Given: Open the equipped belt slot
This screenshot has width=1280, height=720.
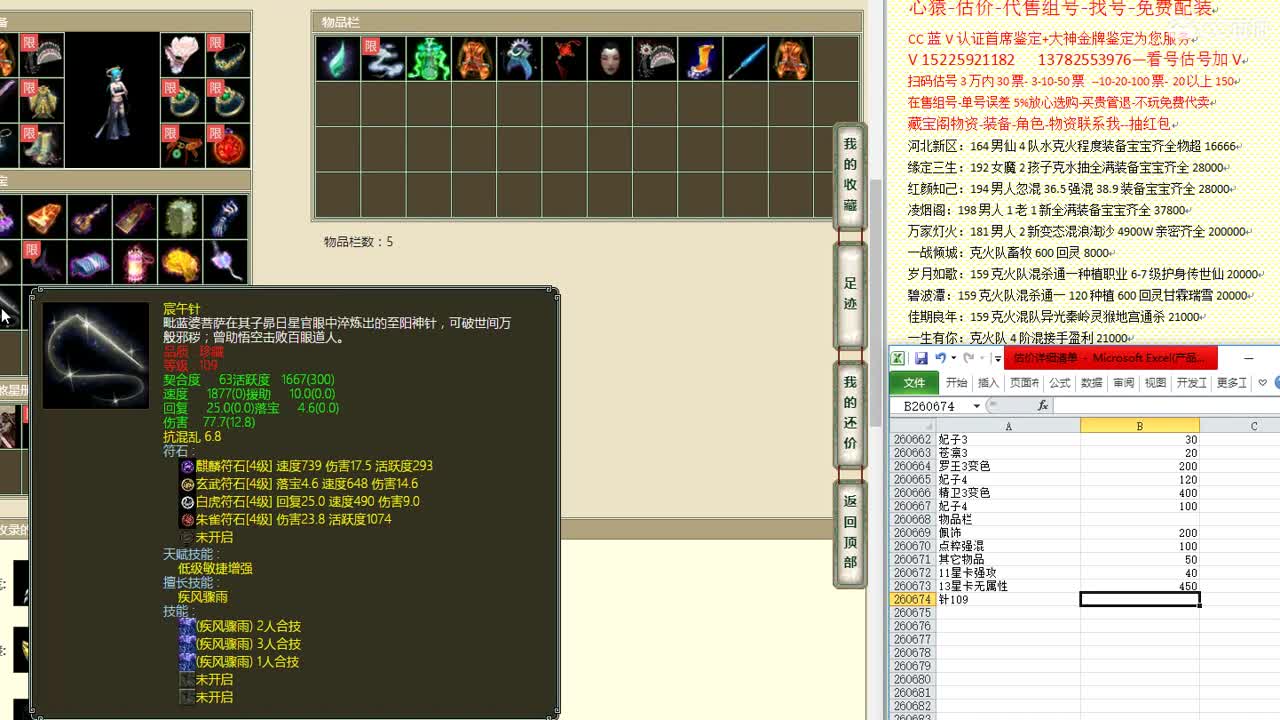Looking at the screenshot, I should [183, 145].
